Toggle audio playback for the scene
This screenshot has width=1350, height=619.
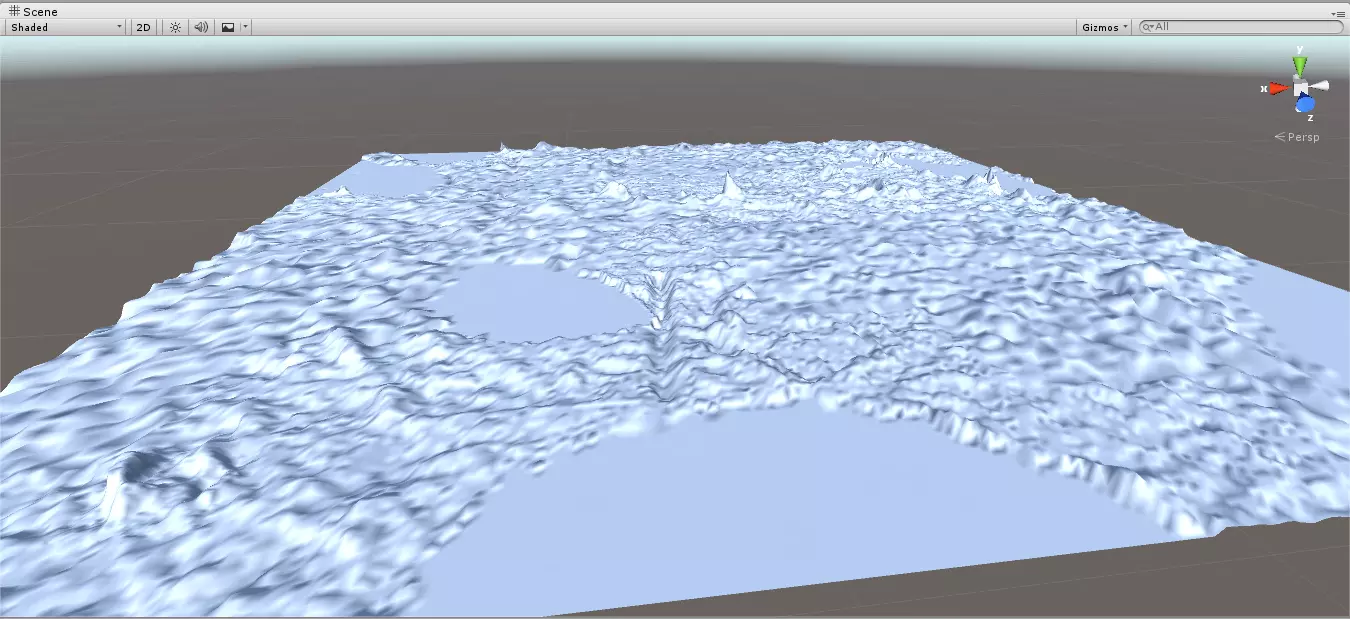pyautogui.click(x=200, y=27)
